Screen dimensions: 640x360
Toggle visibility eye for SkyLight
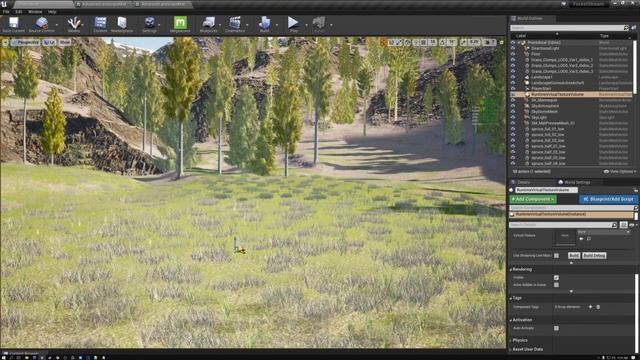coord(513,117)
